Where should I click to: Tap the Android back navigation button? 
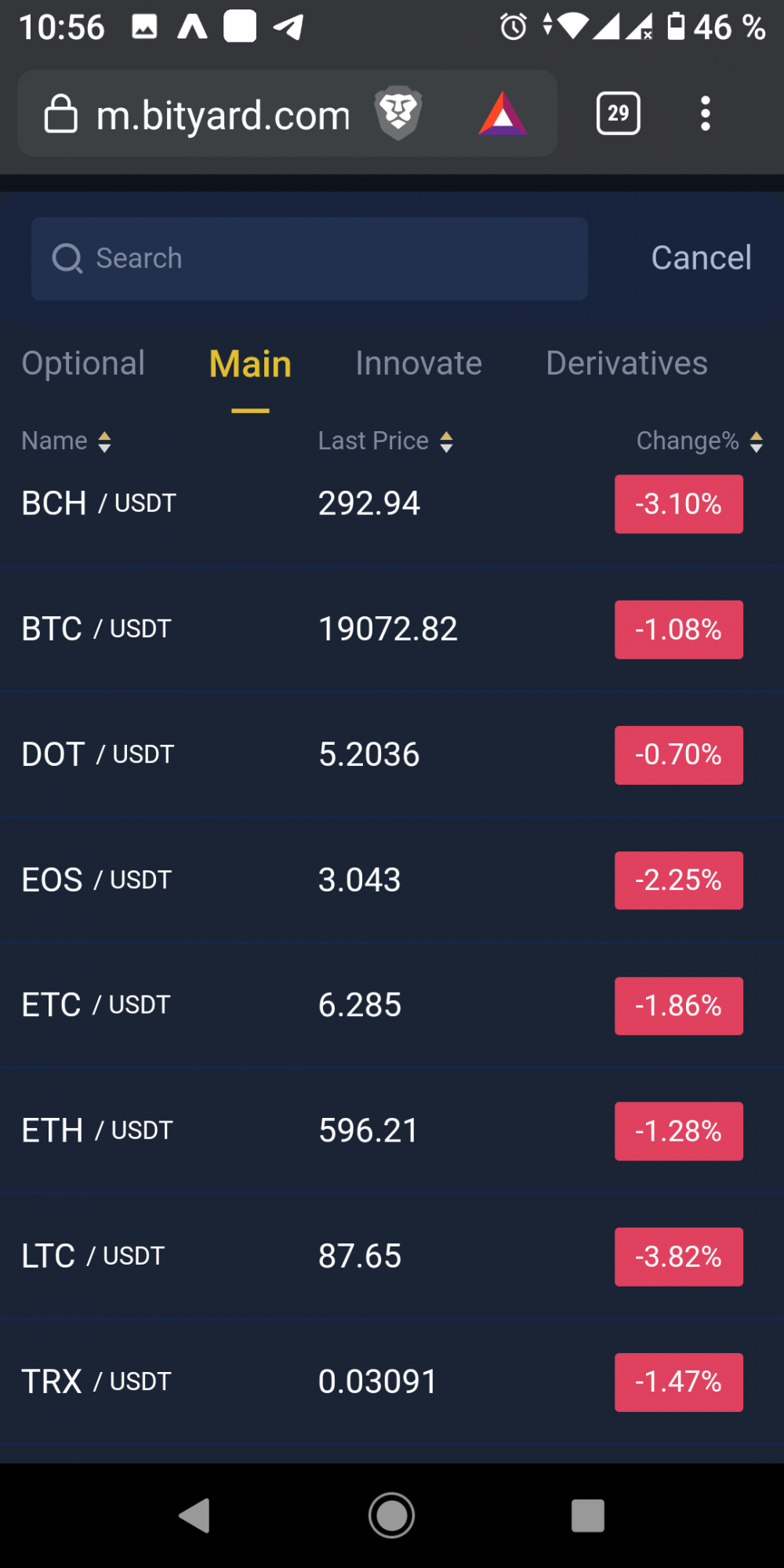coord(194,1515)
